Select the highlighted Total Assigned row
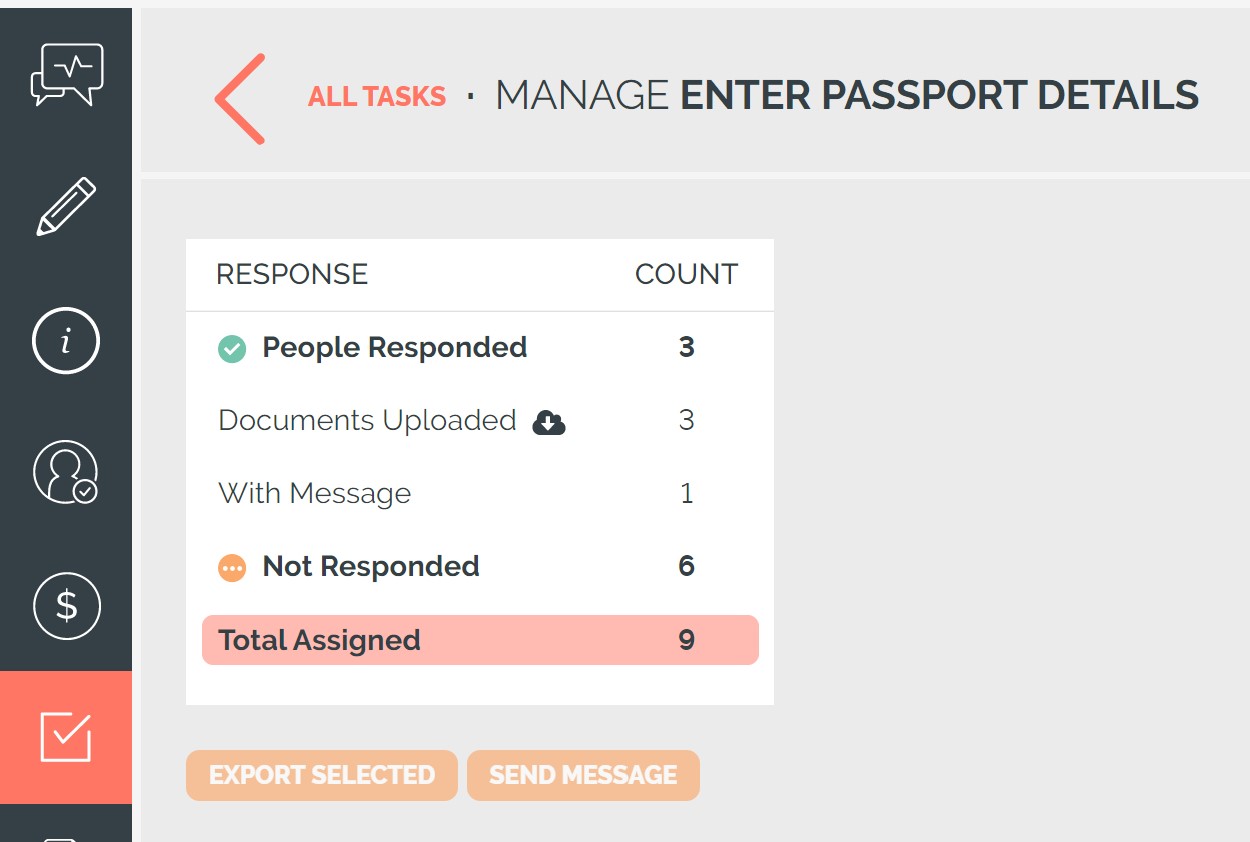The width and height of the screenshot is (1250, 842). pyautogui.click(x=480, y=640)
